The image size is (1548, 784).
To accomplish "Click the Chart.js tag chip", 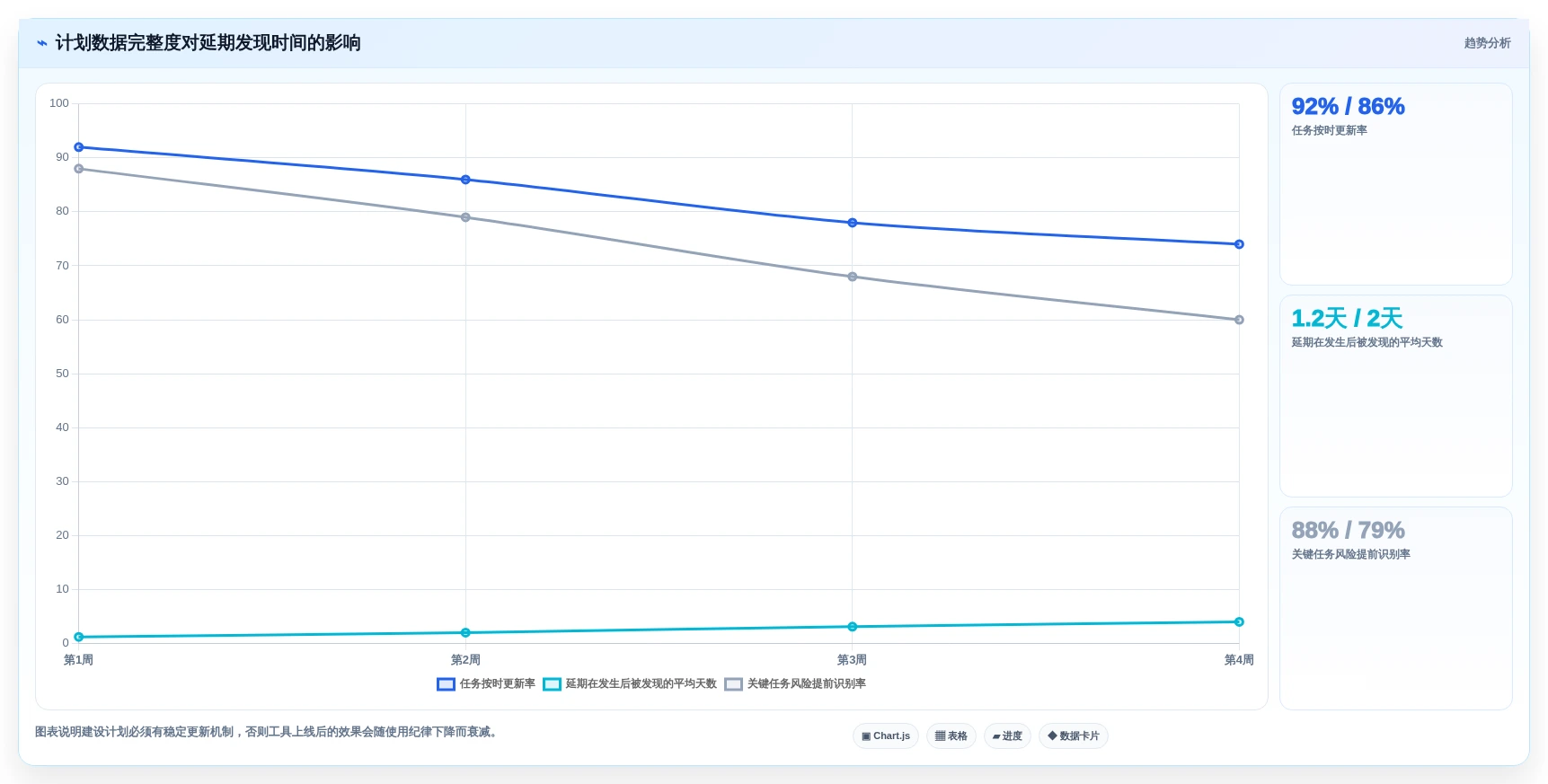I will click(886, 736).
